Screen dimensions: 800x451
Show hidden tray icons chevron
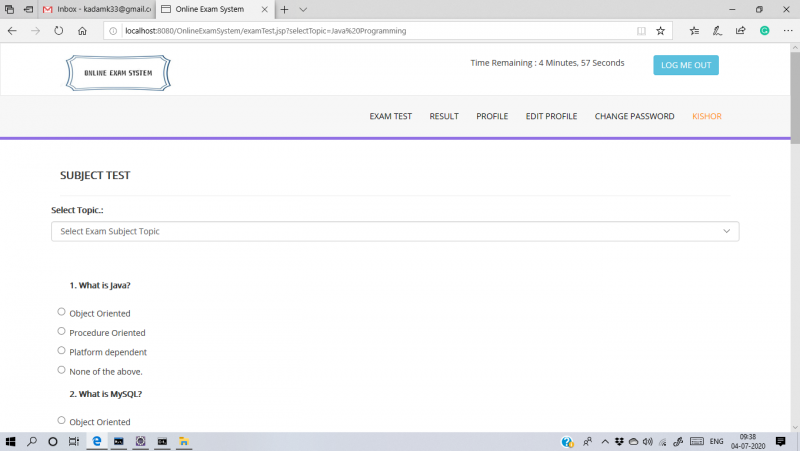[x=605, y=442]
